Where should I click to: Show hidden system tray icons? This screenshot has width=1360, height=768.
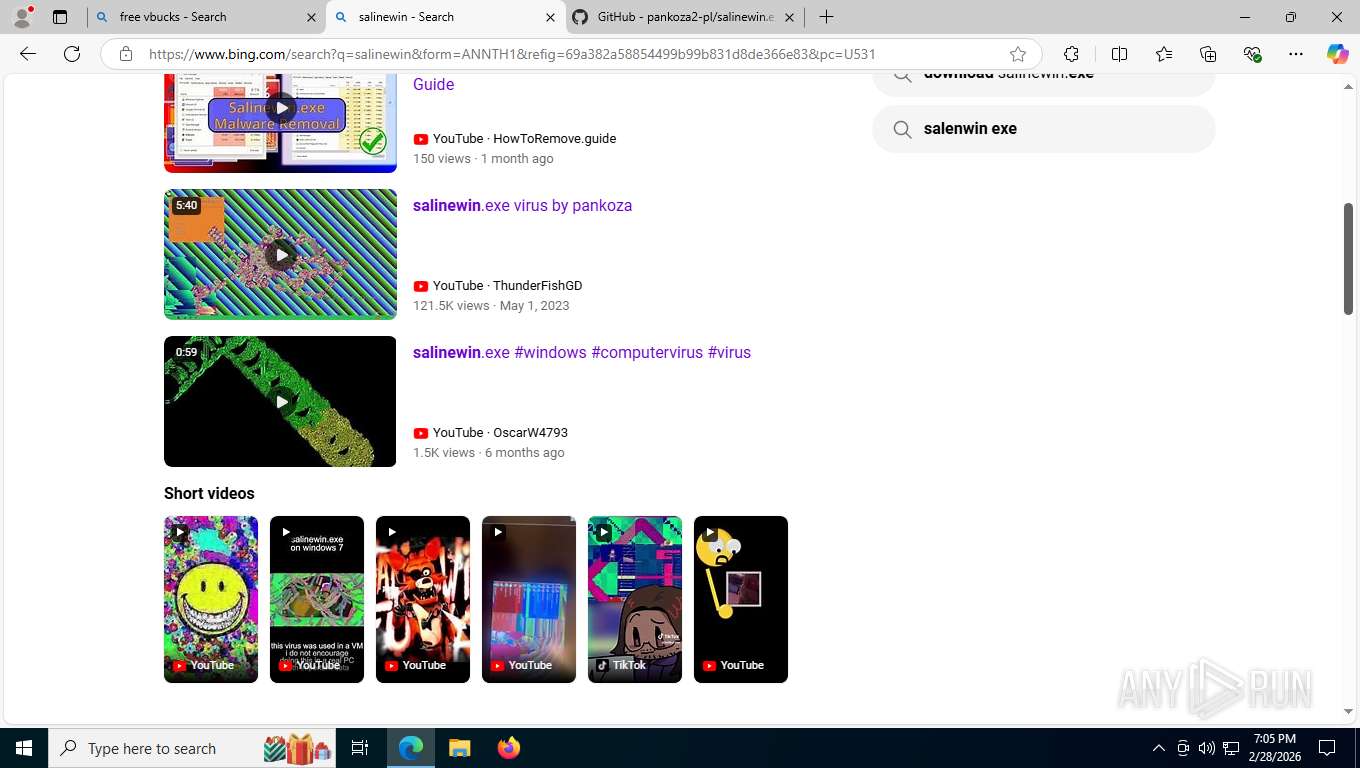tap(1159, 748)
